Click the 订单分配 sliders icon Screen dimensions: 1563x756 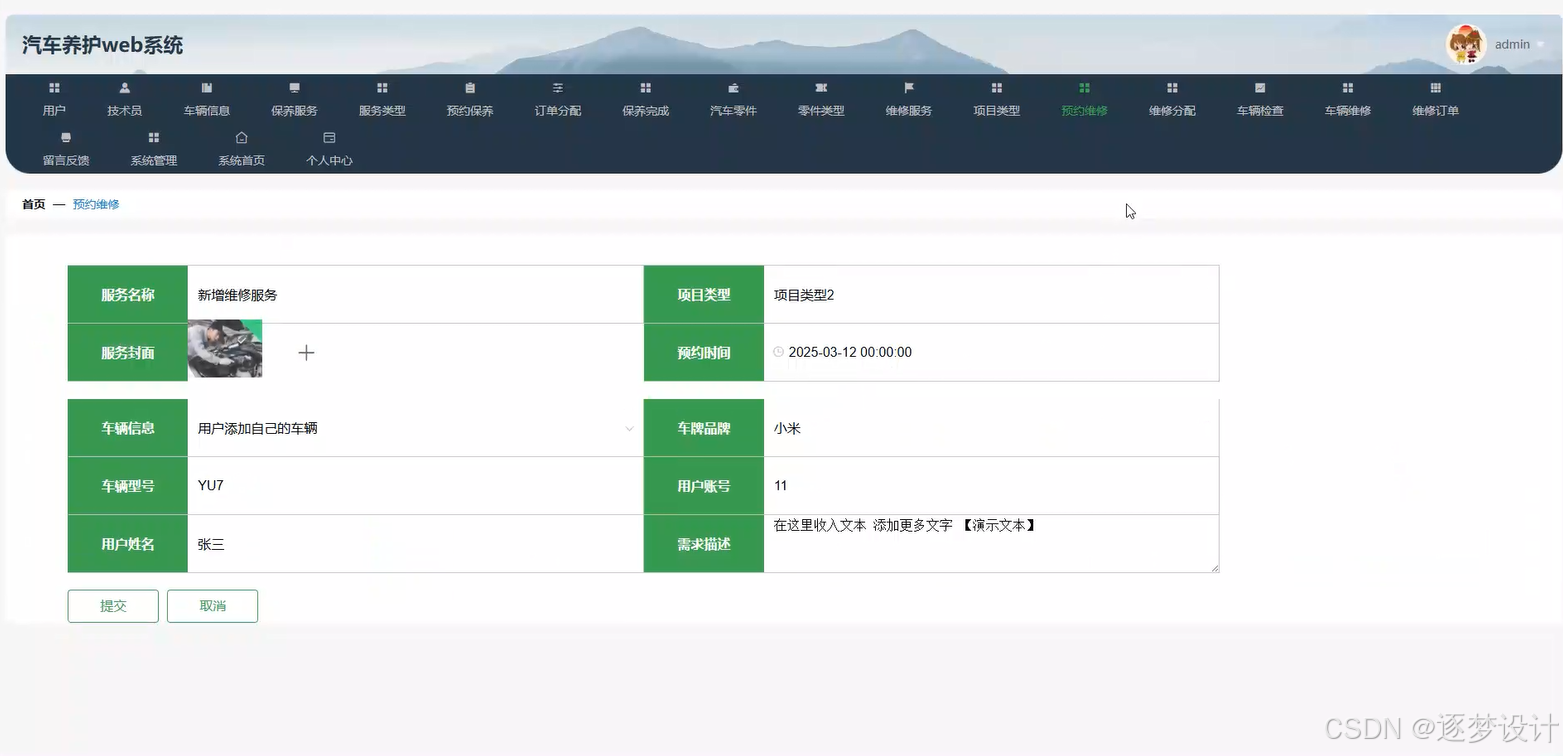click(x=558, y=88)
